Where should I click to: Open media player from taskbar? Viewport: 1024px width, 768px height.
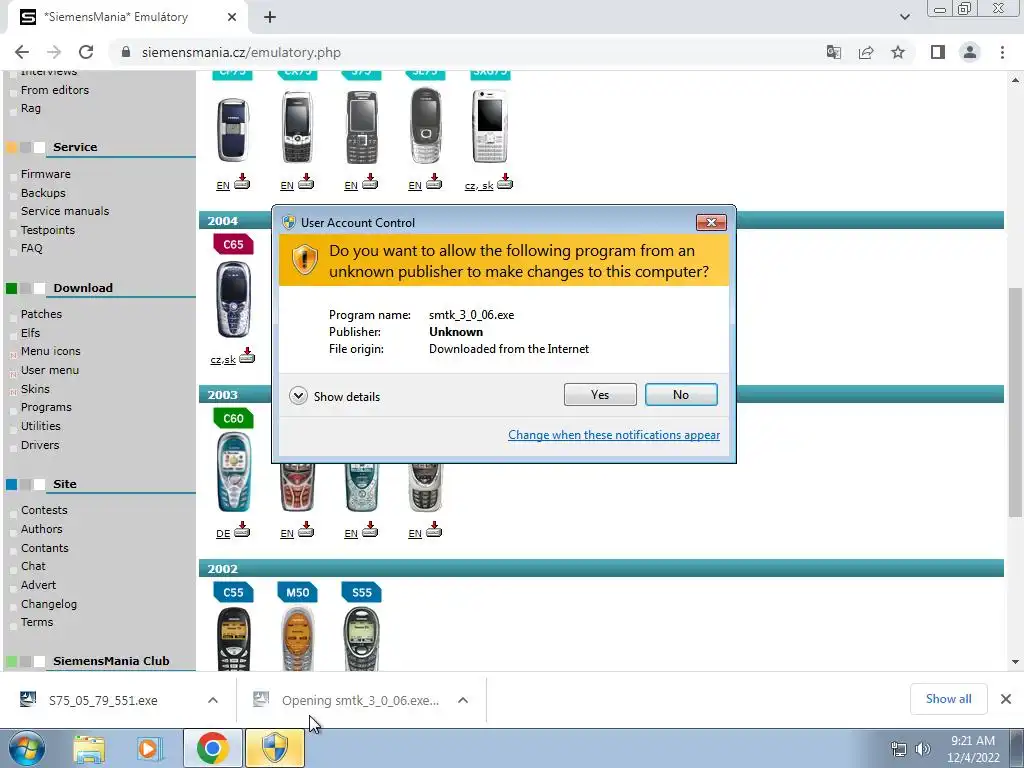pyautogui.click(x=148, y=748)
